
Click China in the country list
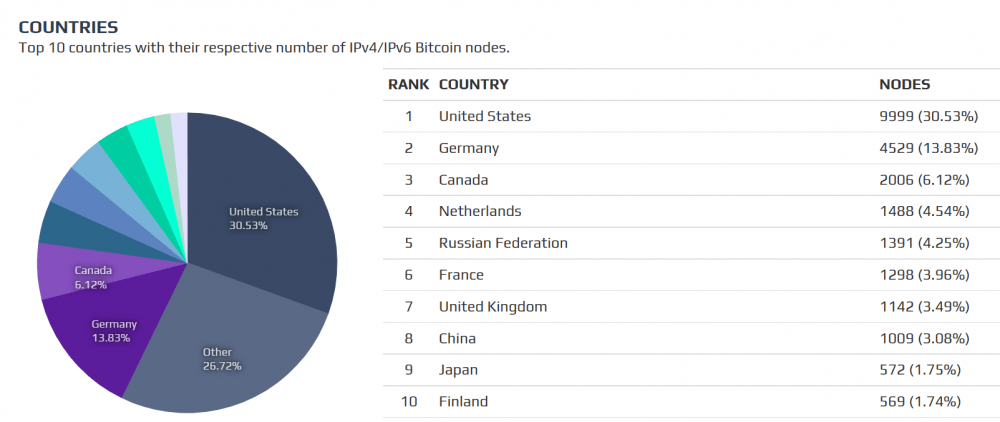tap(457, 338)
